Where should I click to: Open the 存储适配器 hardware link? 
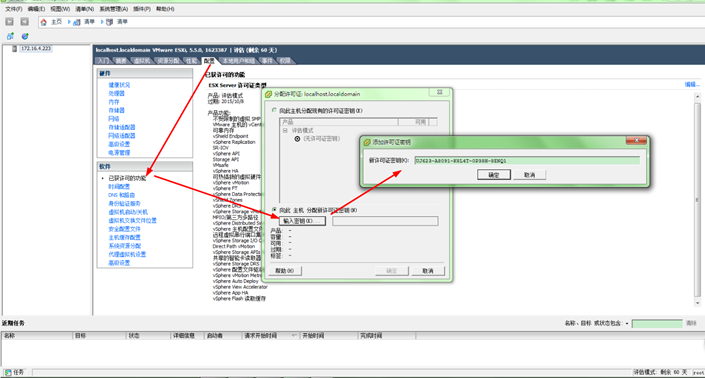121,128
